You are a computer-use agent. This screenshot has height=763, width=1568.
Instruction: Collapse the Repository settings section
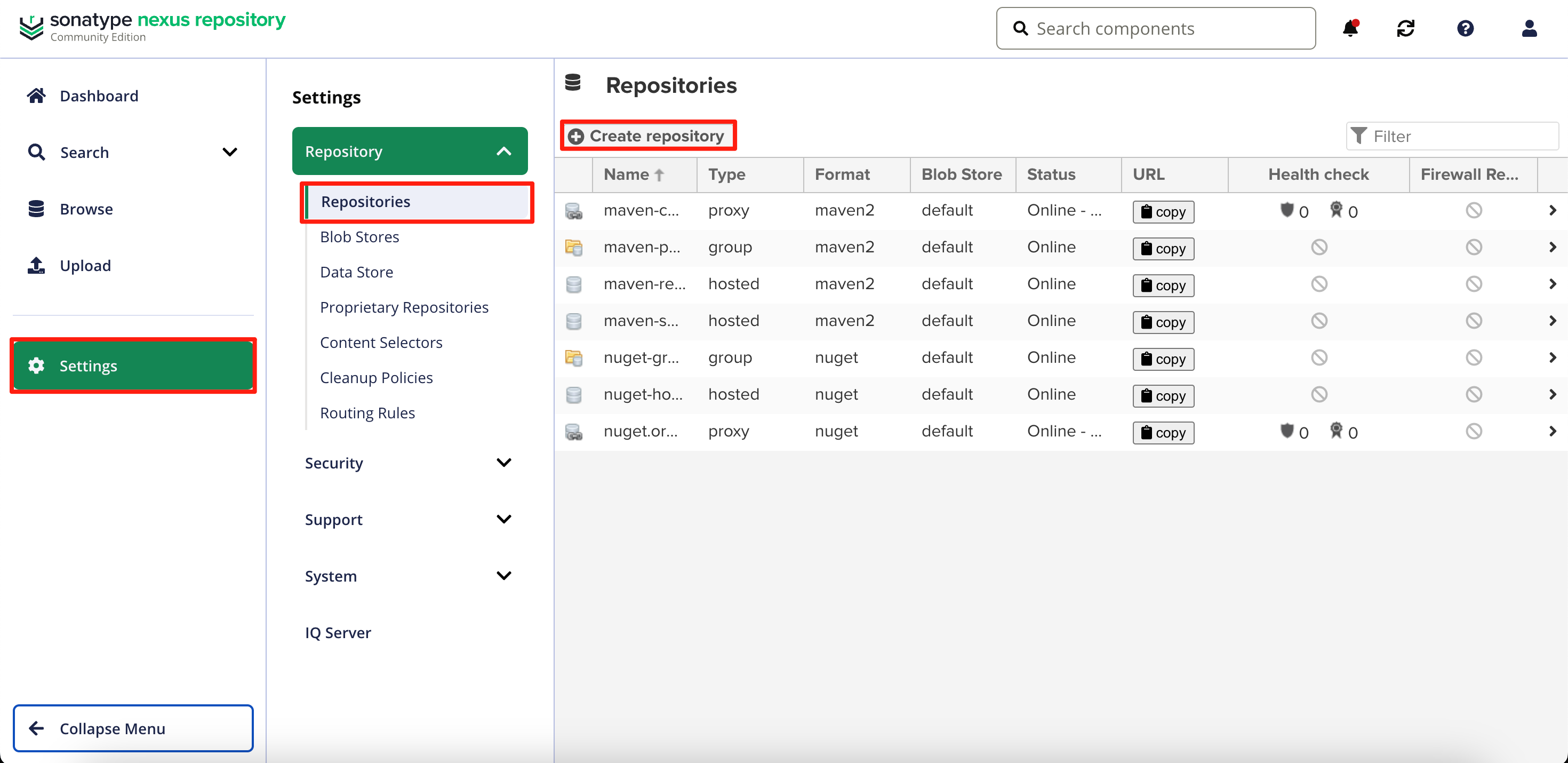point(503,151)
